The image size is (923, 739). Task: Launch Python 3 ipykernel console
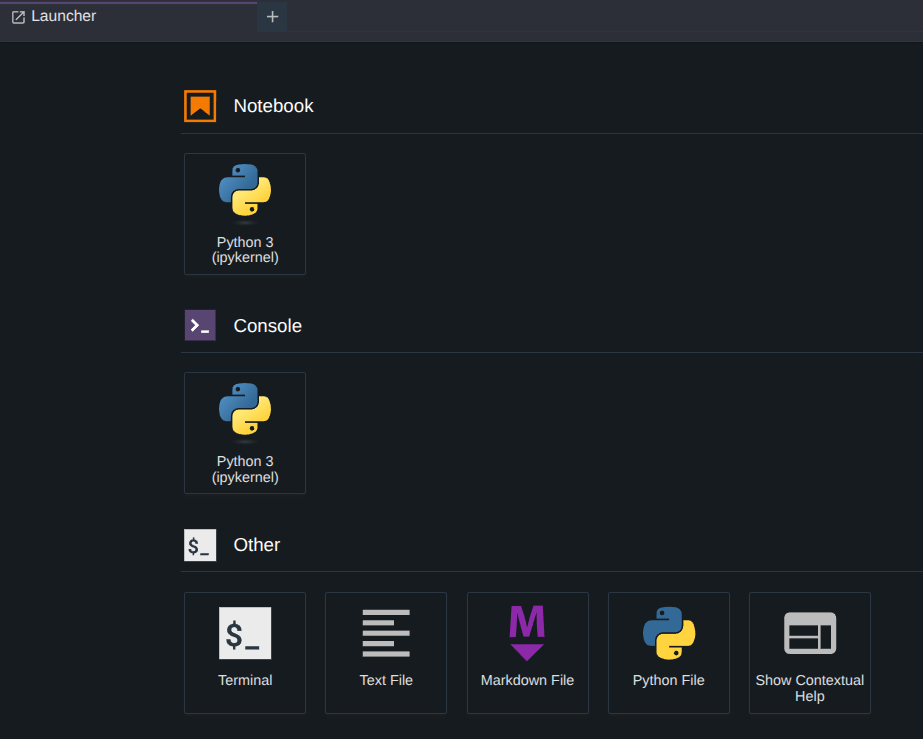[245, 433]
